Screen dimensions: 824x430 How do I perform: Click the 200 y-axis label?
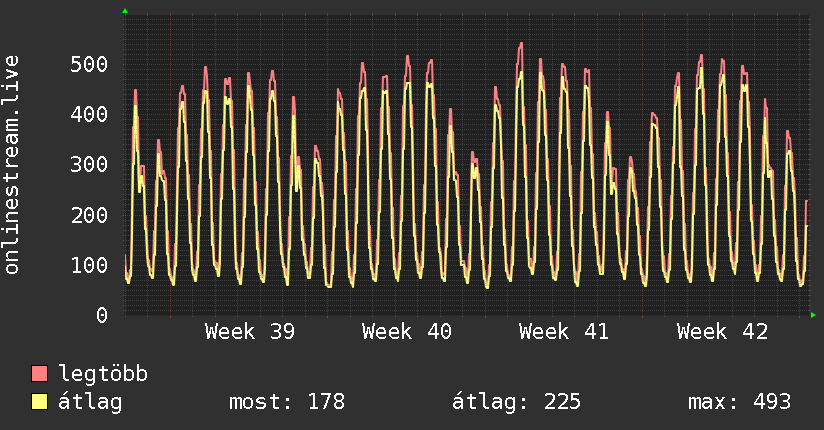click(x=89, y=215)
